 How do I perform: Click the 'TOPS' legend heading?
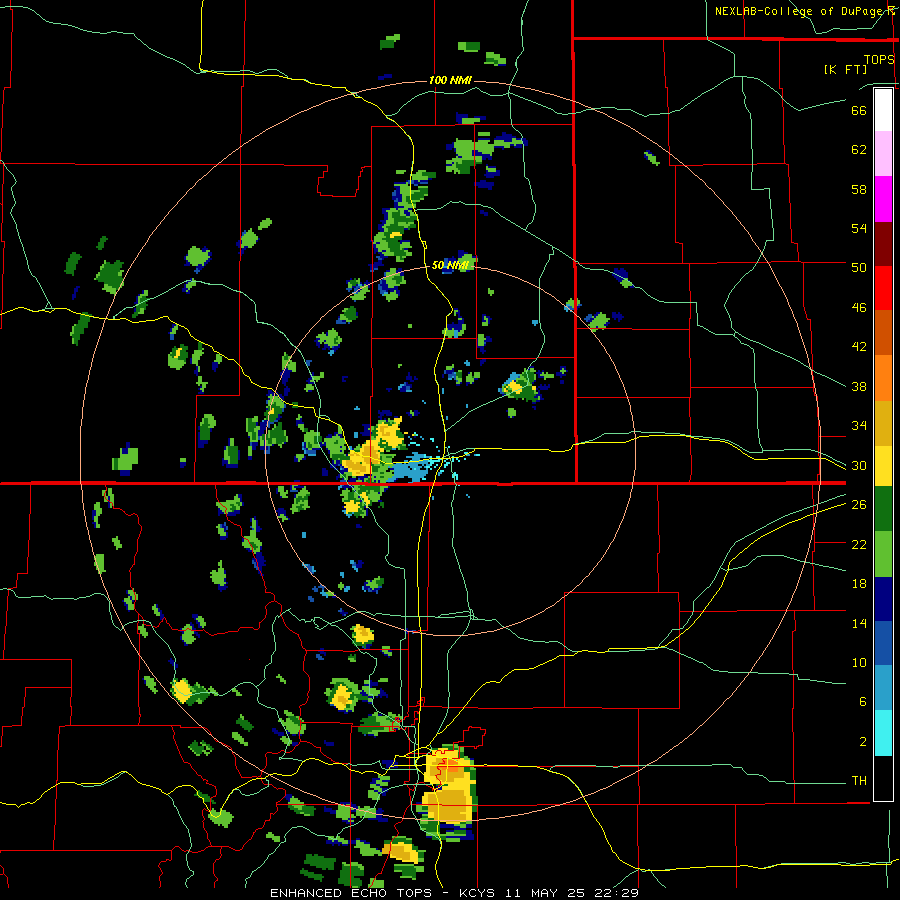click(879, 59)
